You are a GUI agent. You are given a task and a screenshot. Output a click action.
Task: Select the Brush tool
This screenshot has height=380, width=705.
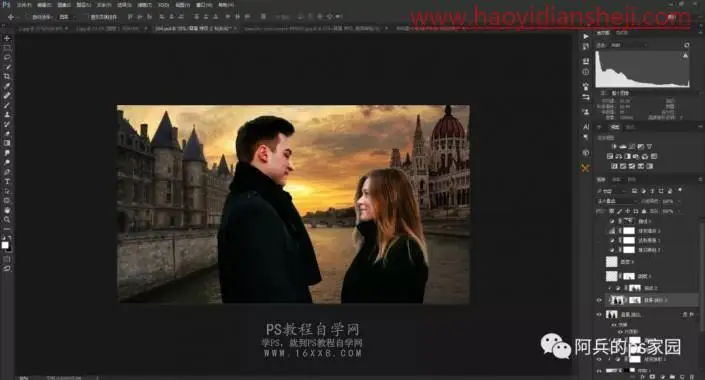[7, 105]
